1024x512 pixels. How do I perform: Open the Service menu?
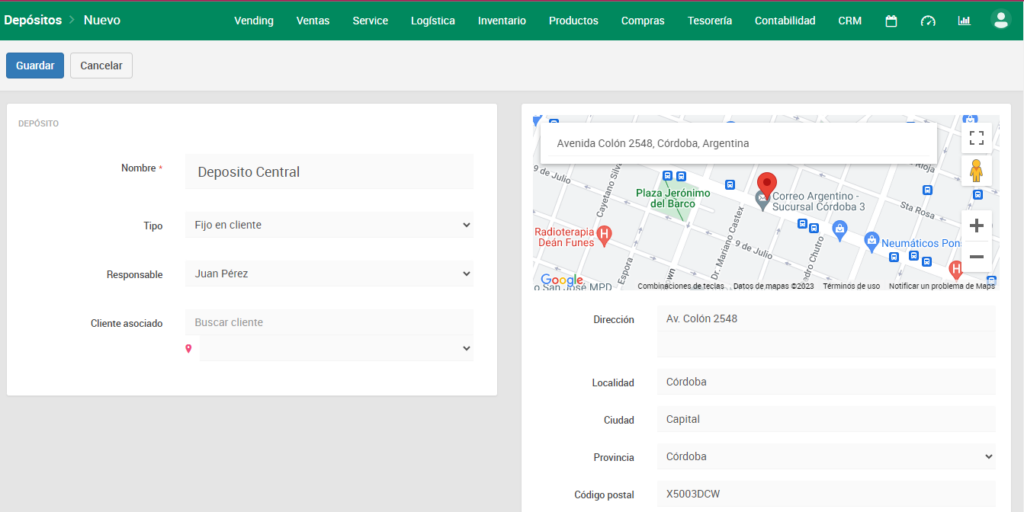[370, 21]
